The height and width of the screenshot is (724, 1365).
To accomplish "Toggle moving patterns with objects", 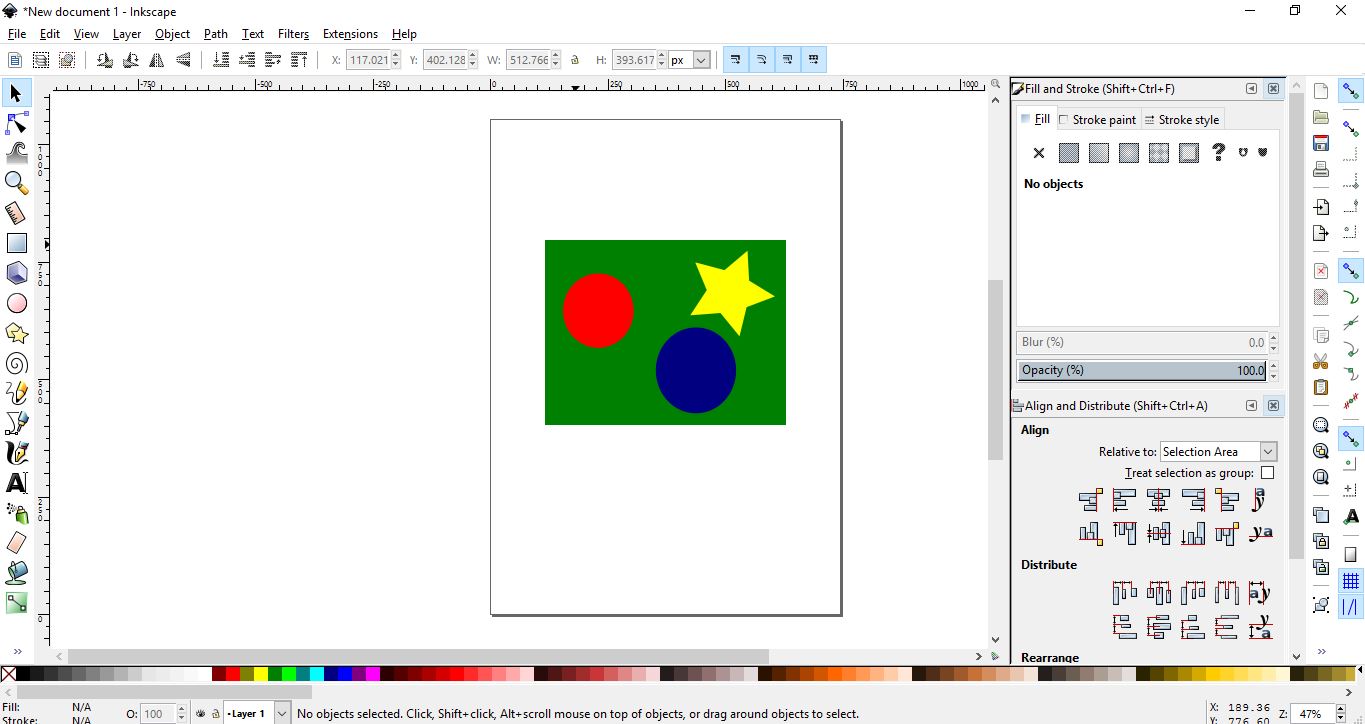I will 814,60.
